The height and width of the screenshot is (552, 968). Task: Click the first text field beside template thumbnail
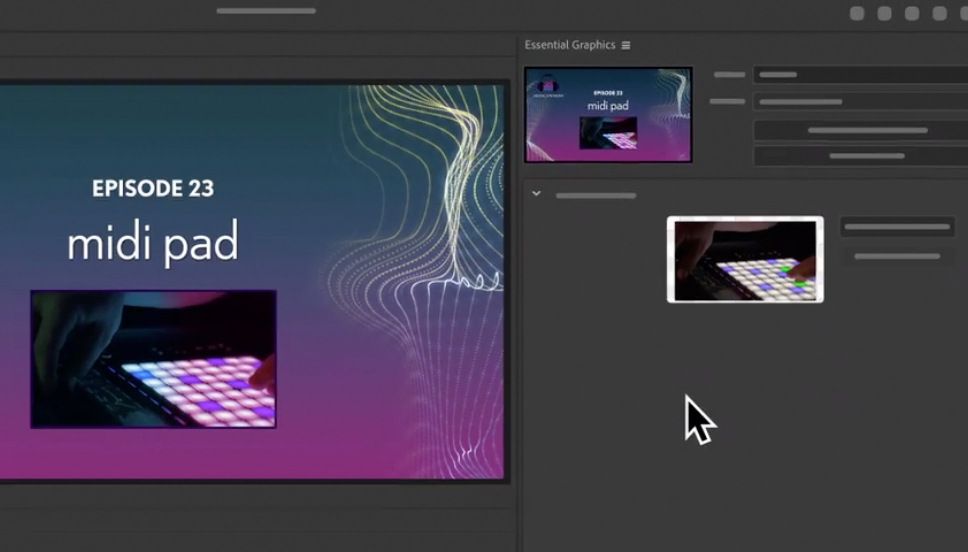coord(860,75)
